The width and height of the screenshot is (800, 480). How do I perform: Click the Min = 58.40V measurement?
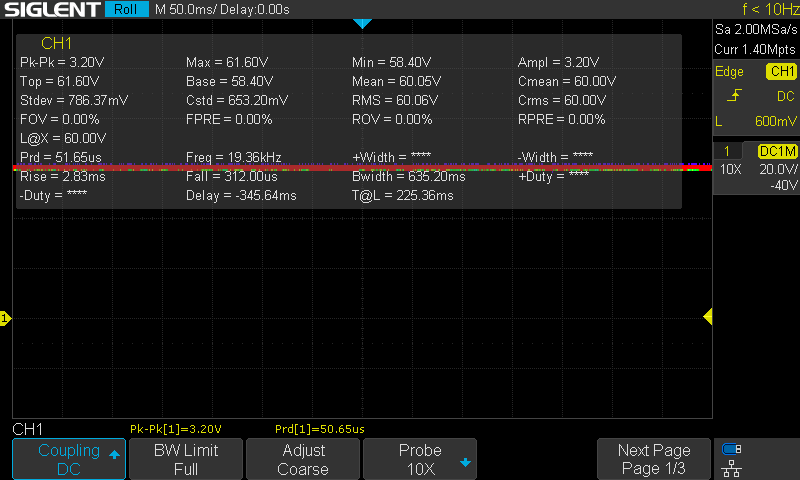[391, 62]
